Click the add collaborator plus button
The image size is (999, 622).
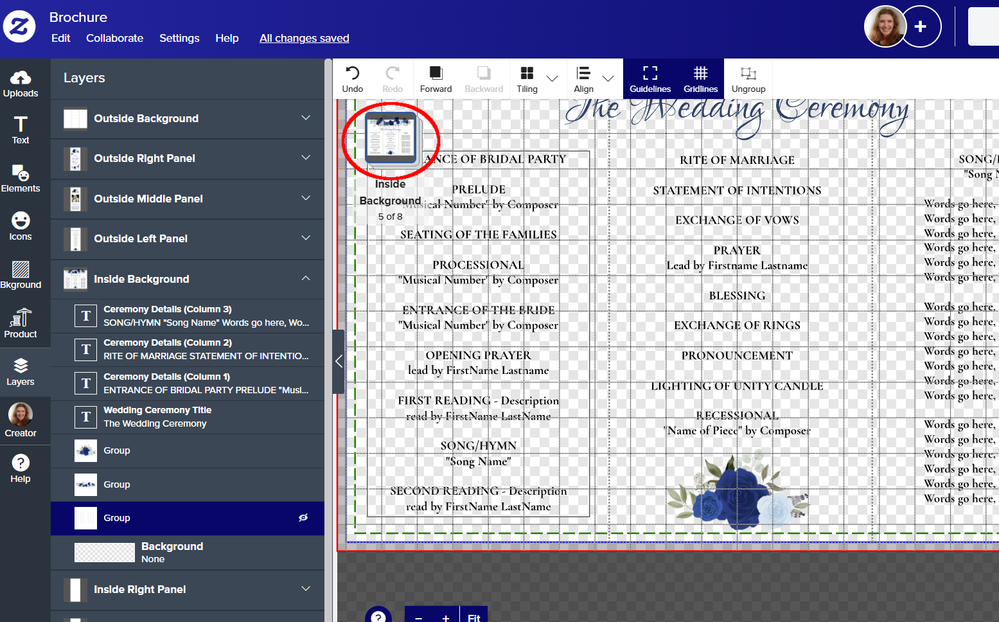pyautogui.click(x=921, y=27)
